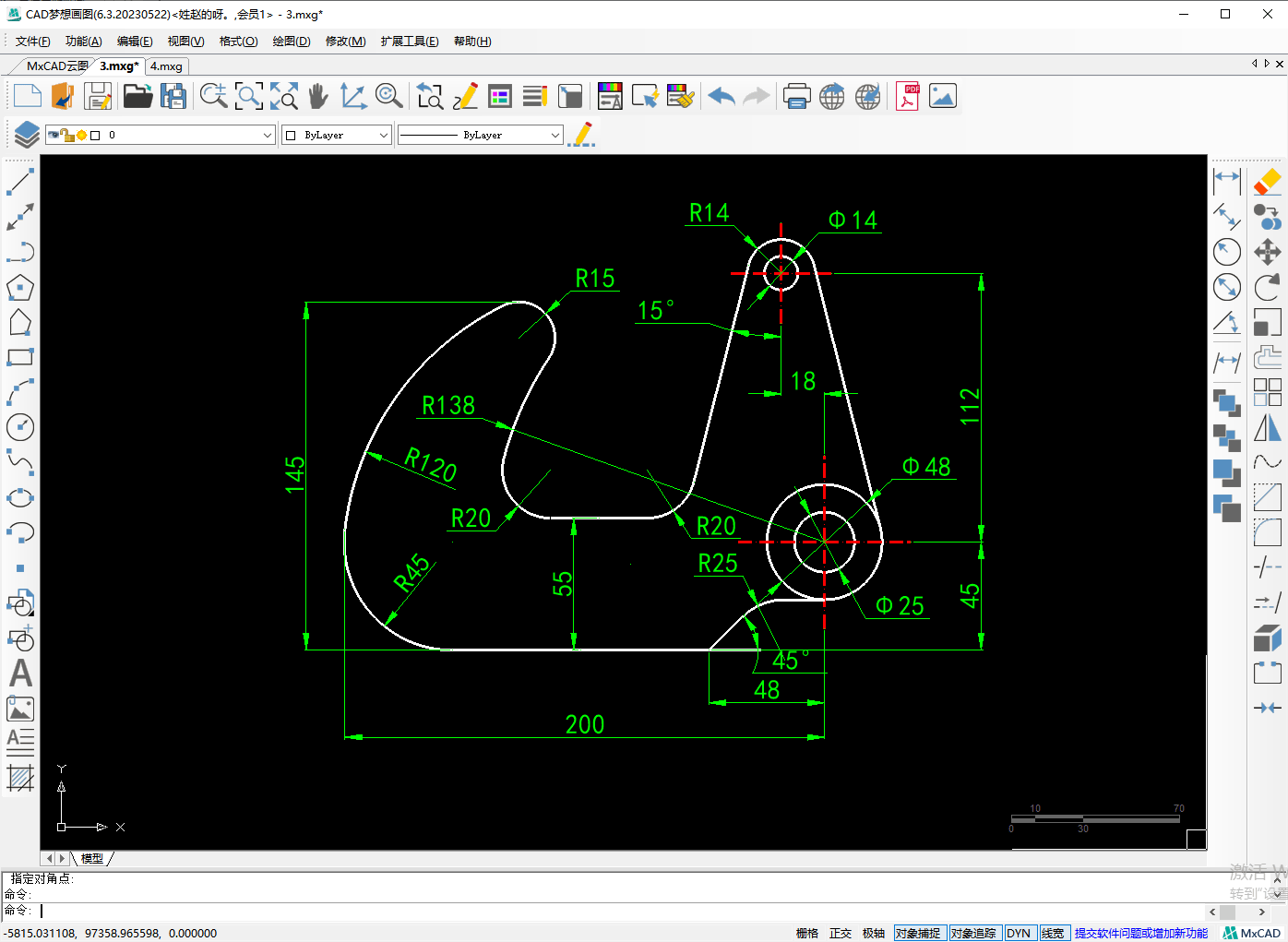The width and height of the screenshot is (1288, 942).
Task: Select the rotate tool
Action: [x=1268, y=287]
